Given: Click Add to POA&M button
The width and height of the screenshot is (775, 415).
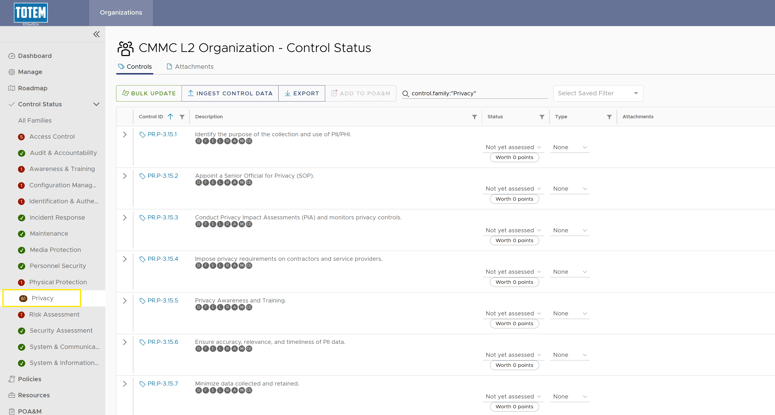Looking at the screenshot, I should point(361,93).
